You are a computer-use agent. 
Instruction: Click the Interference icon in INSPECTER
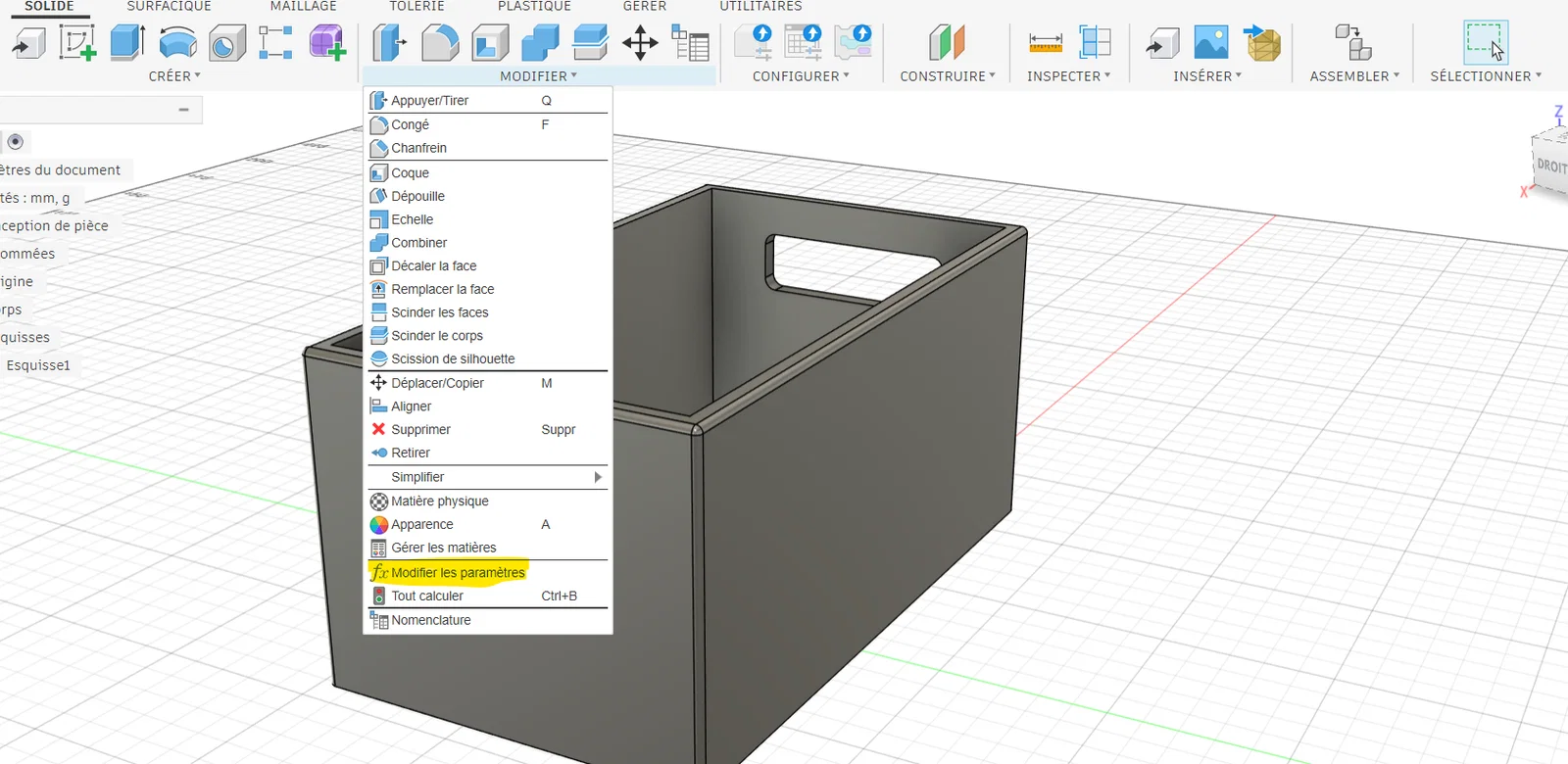click(1095, 43)
